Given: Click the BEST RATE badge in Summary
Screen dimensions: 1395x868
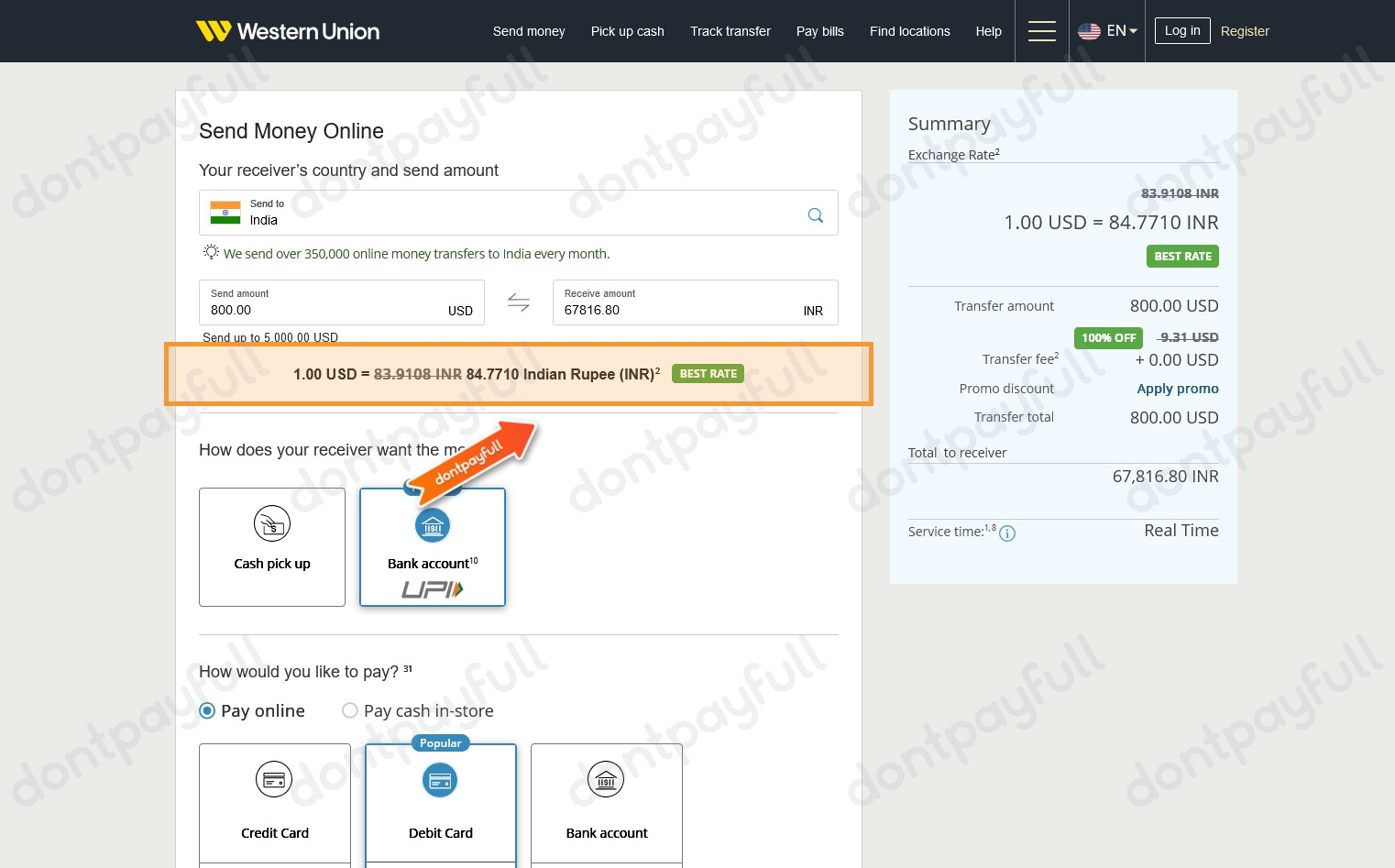Looking at the screenshot, I should (1182, 257).
